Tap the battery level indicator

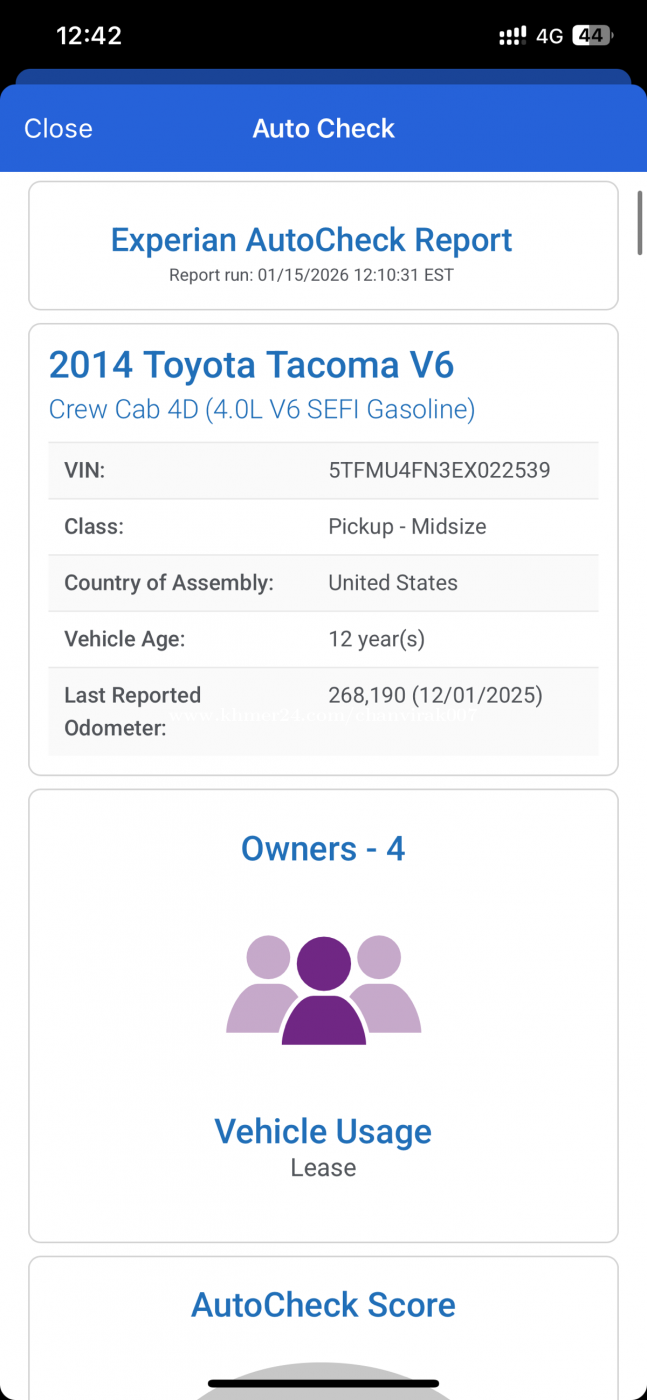(592, 36)
